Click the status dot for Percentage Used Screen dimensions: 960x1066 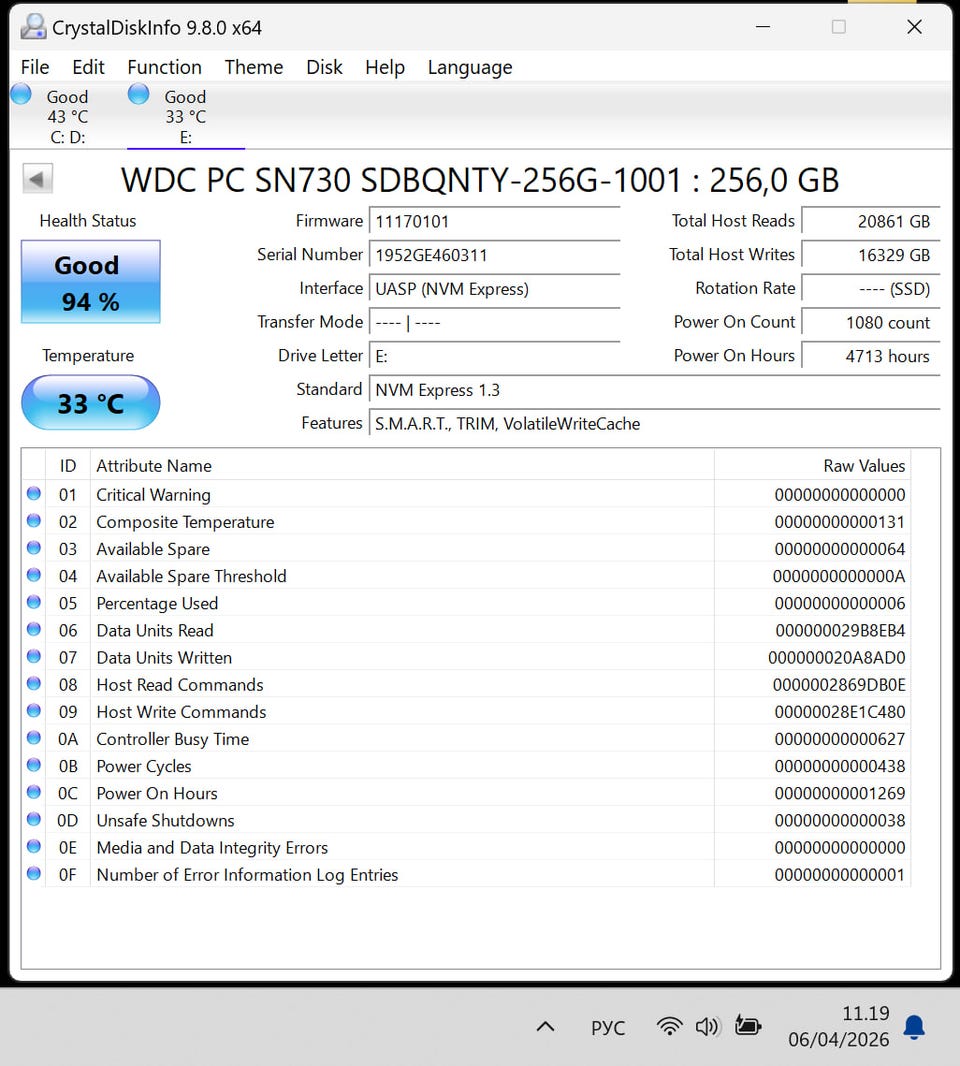point(33,602)
